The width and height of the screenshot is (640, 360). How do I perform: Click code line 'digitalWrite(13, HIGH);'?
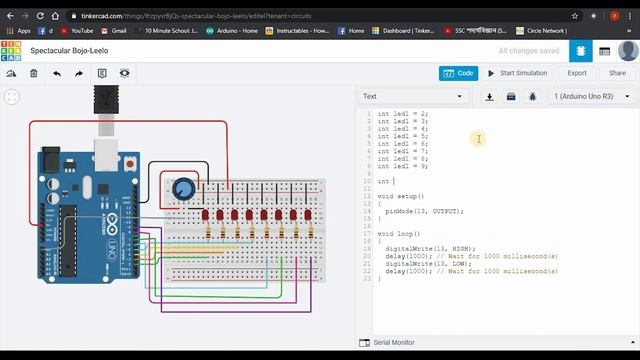point(430,249)
